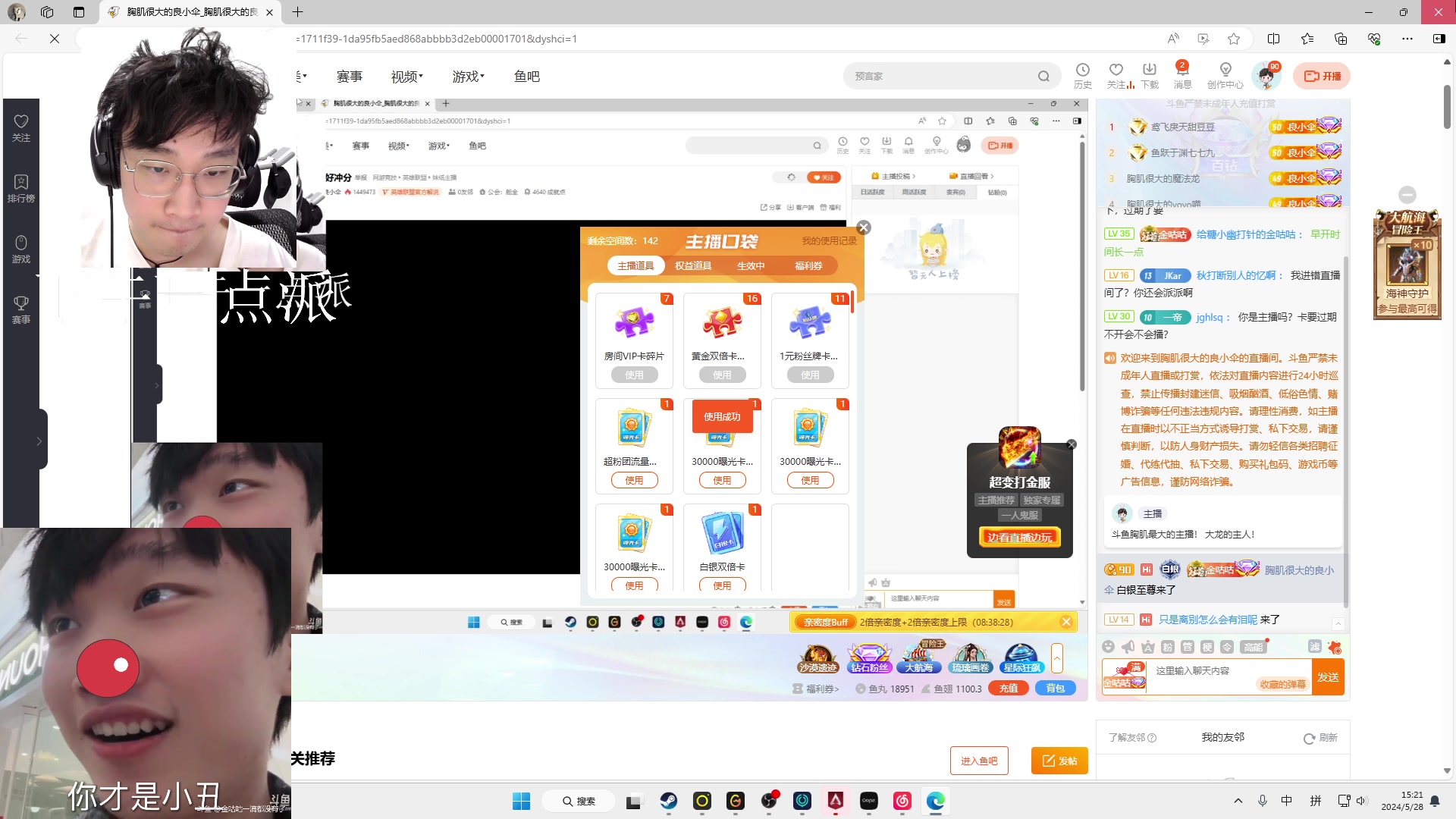The width and height of the screenshot is (1456, 819).
Task: Switch to 福利券 tab
Action: pyautogui.click(x=808, y=265)
